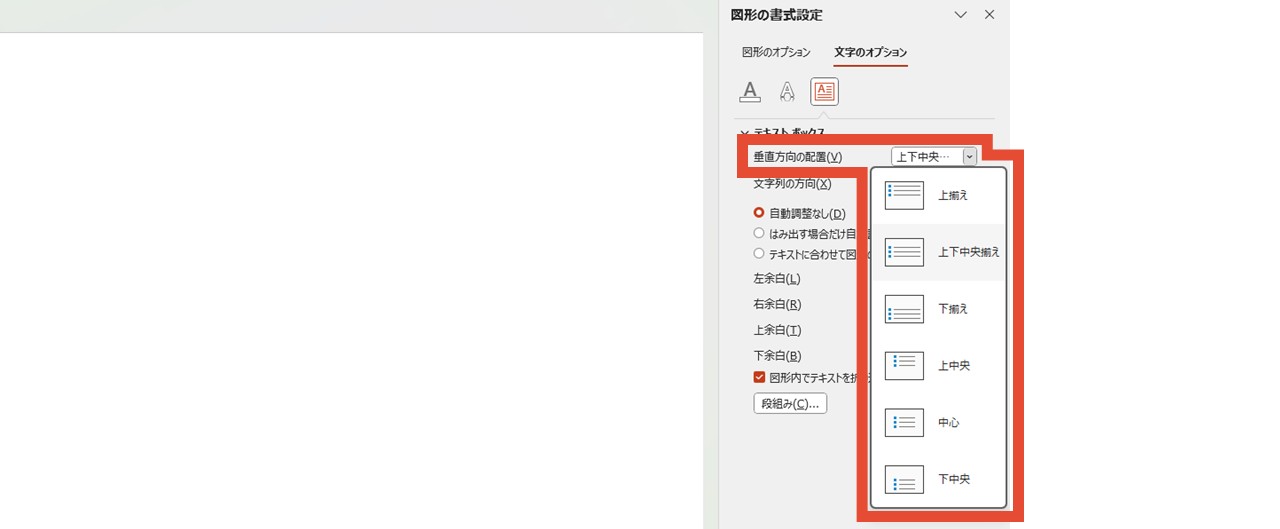Select テキストに合わせて図形 radio button
The height and width of the screenshot is (529, 1280).
[x=759, y=254]
